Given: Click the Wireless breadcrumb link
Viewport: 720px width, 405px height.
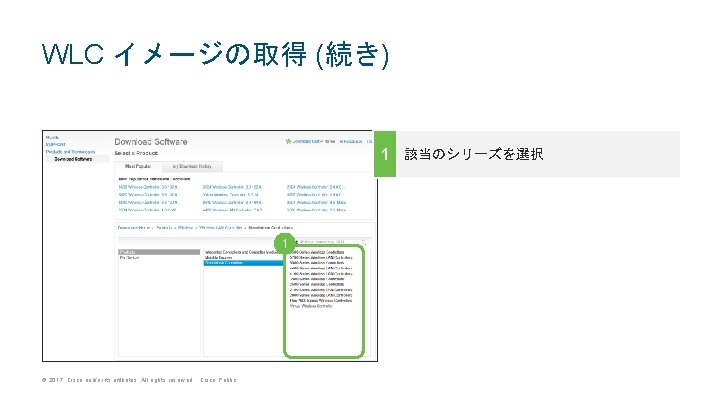Looking at the screenshot, I should [x=185, y=228].
